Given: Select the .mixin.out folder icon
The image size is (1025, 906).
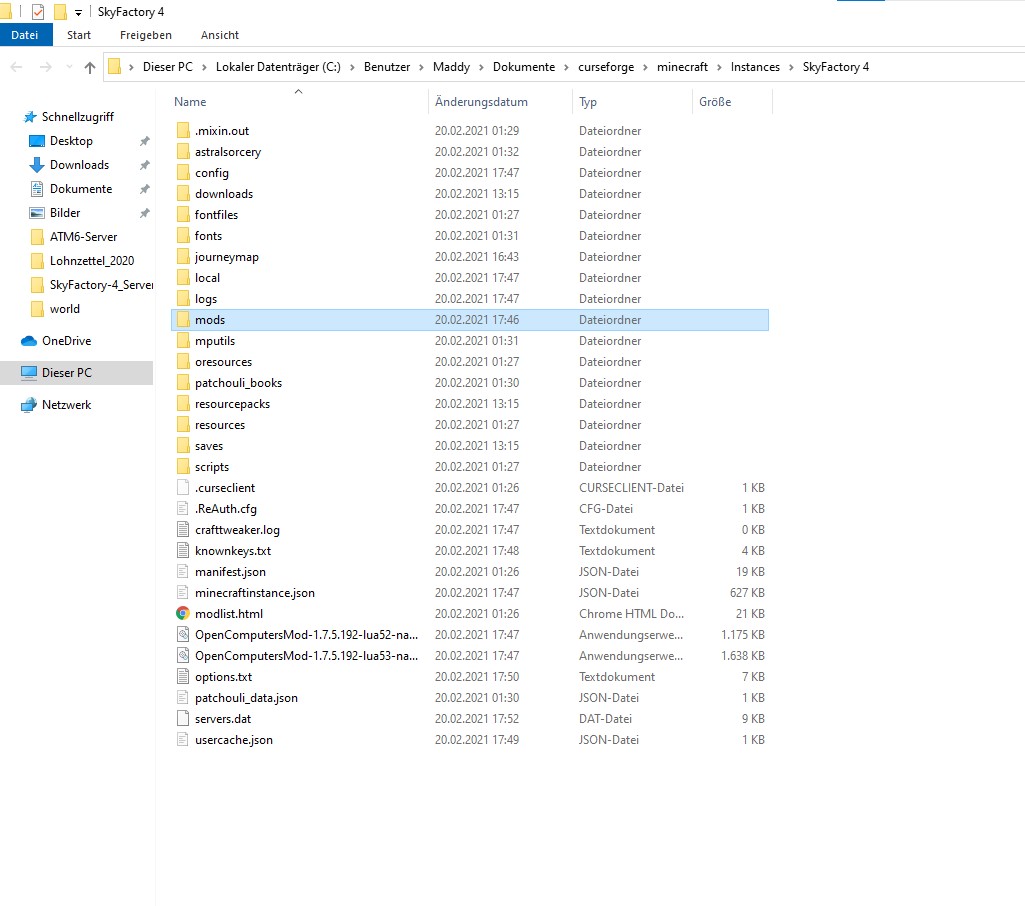Looking at the screenshot, I should (183, 130).
